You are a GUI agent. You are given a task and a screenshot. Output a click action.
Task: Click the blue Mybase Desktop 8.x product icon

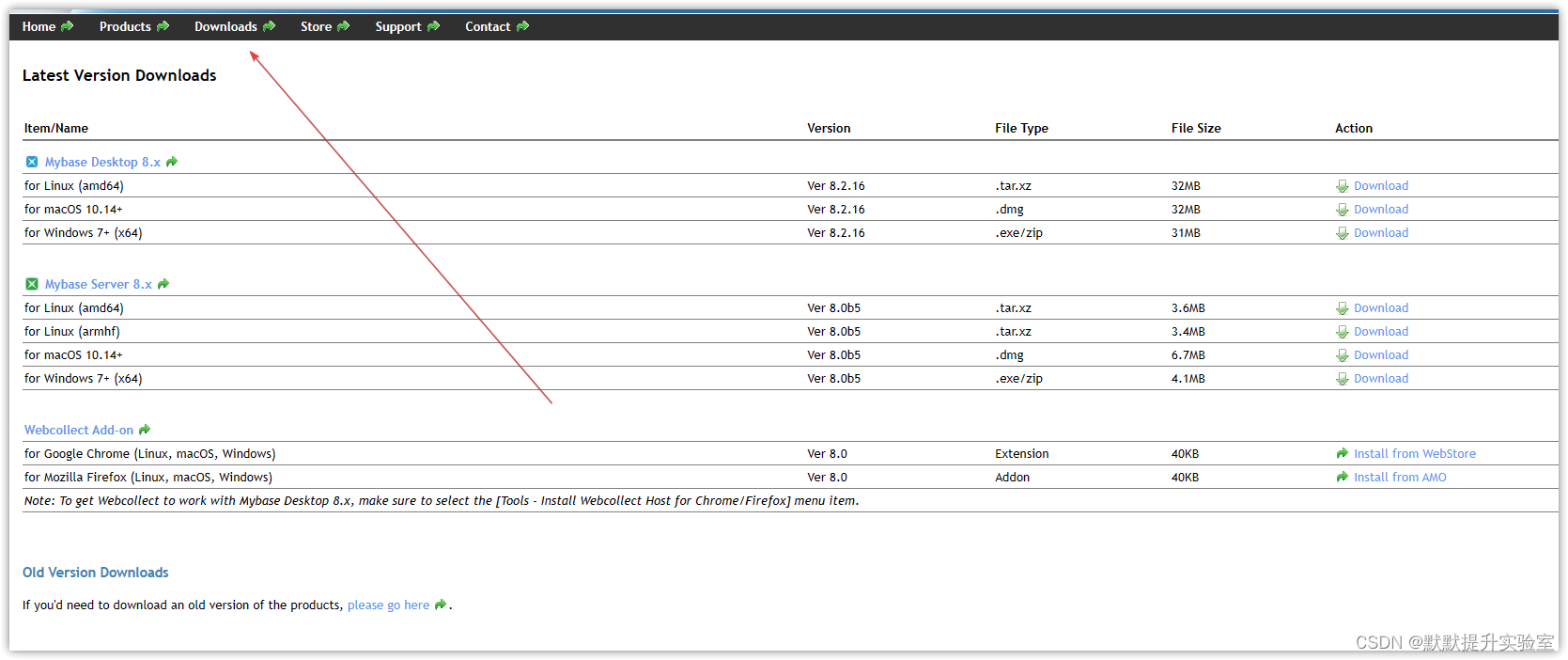32,162
